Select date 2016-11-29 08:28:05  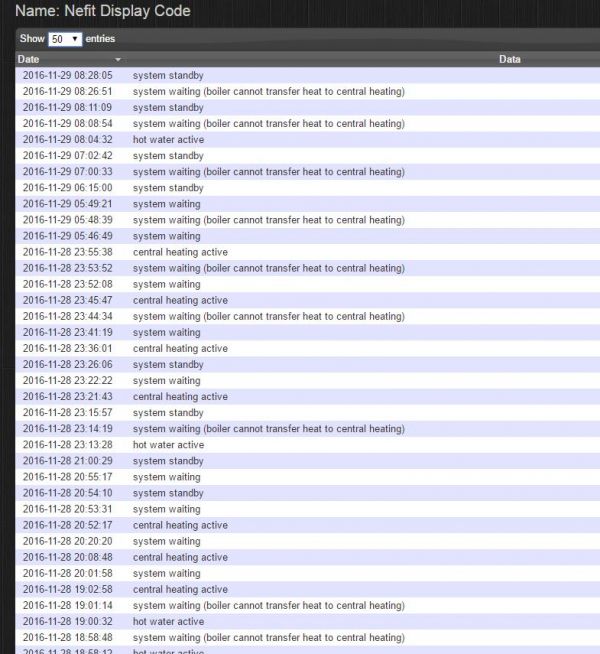tap(68, 75)
